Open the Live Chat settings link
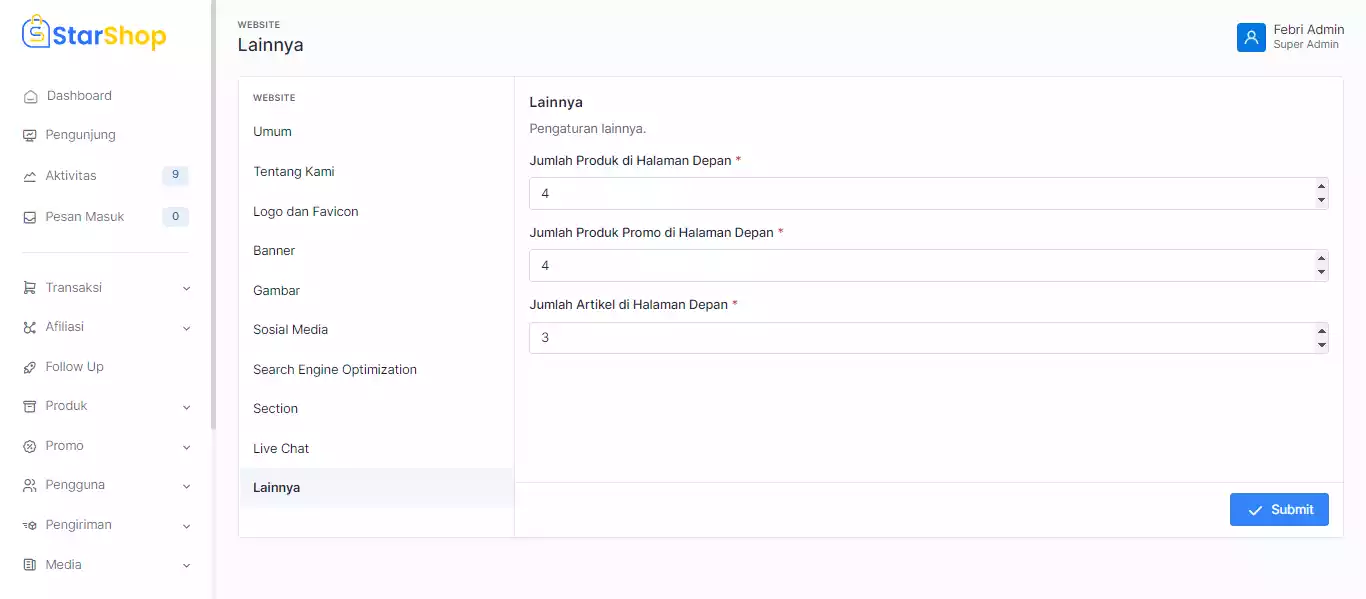Screen dimensions: 1366x599 (x=281, y=449)
